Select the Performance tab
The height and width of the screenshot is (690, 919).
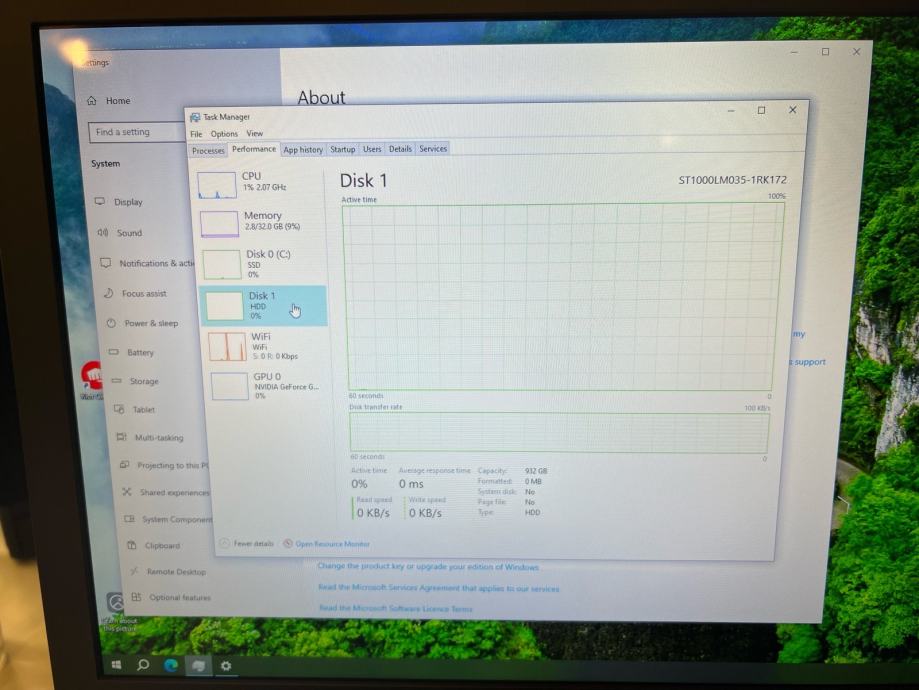(254, 149)
